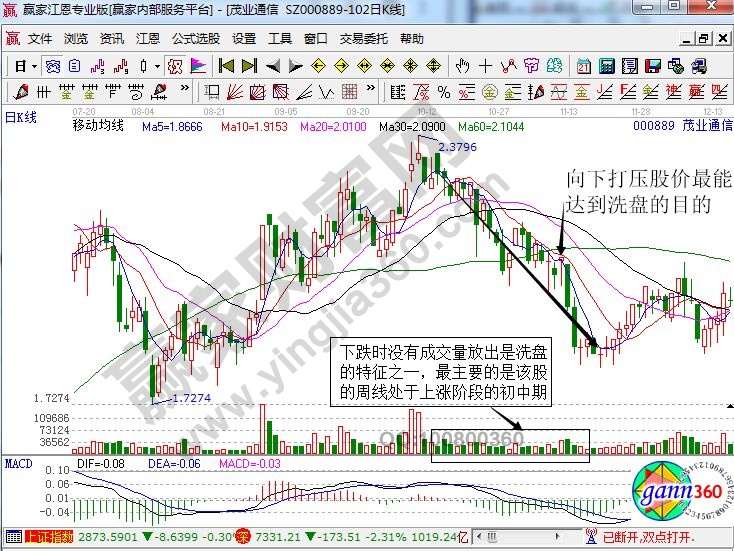Open the 公式选股 menu
The height and width of the screenshot is (551, 734).
(x=196, y=38)
